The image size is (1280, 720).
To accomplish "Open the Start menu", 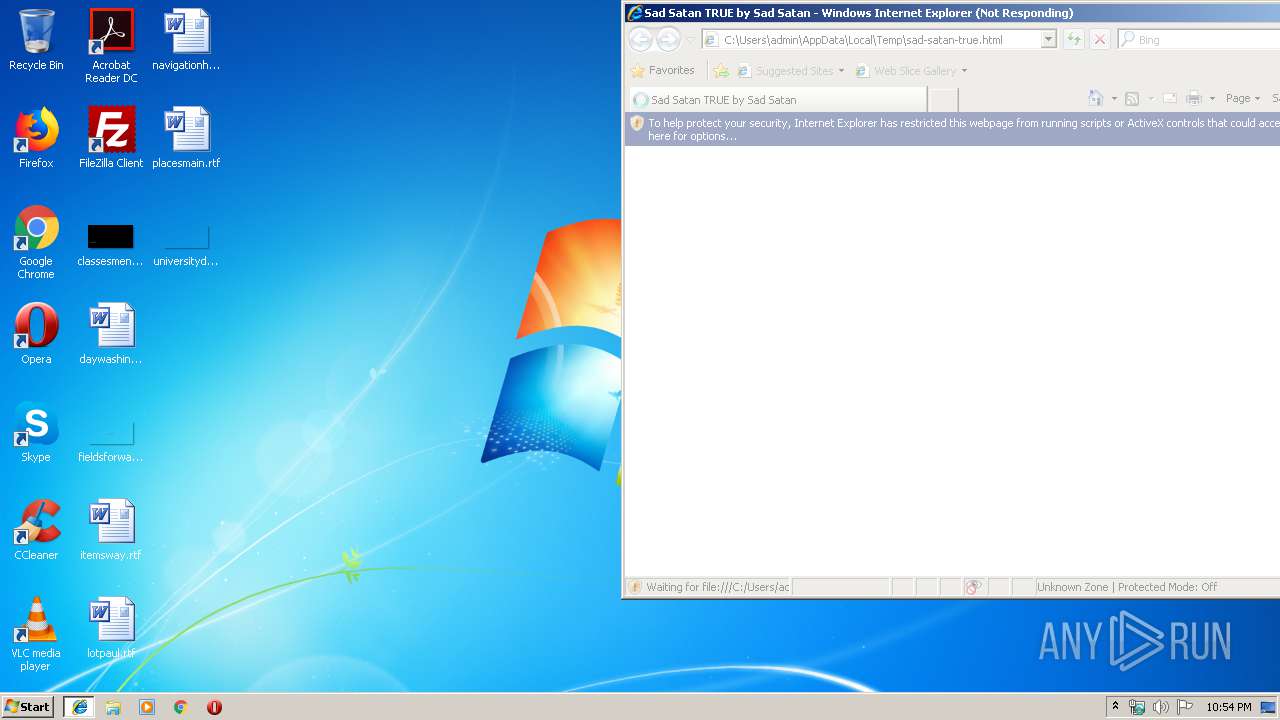I will (28, 707).
